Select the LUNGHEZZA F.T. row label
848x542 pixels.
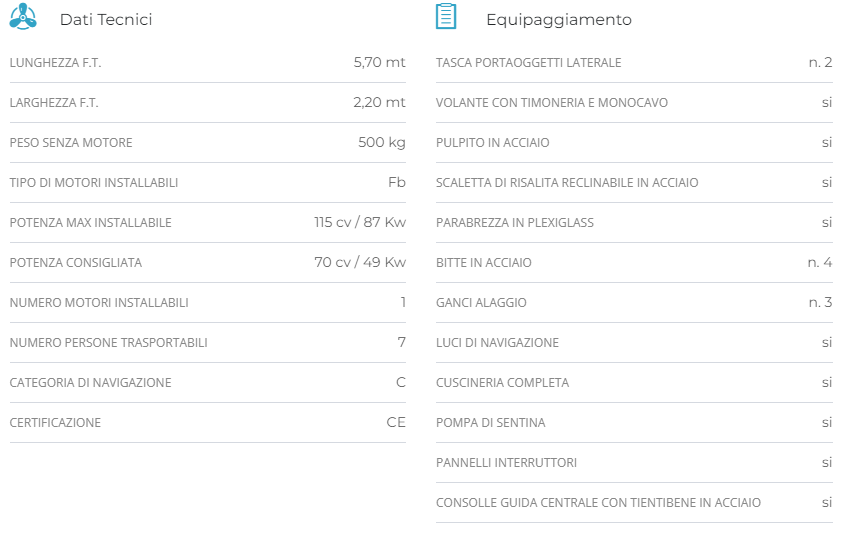coord(55,63)
